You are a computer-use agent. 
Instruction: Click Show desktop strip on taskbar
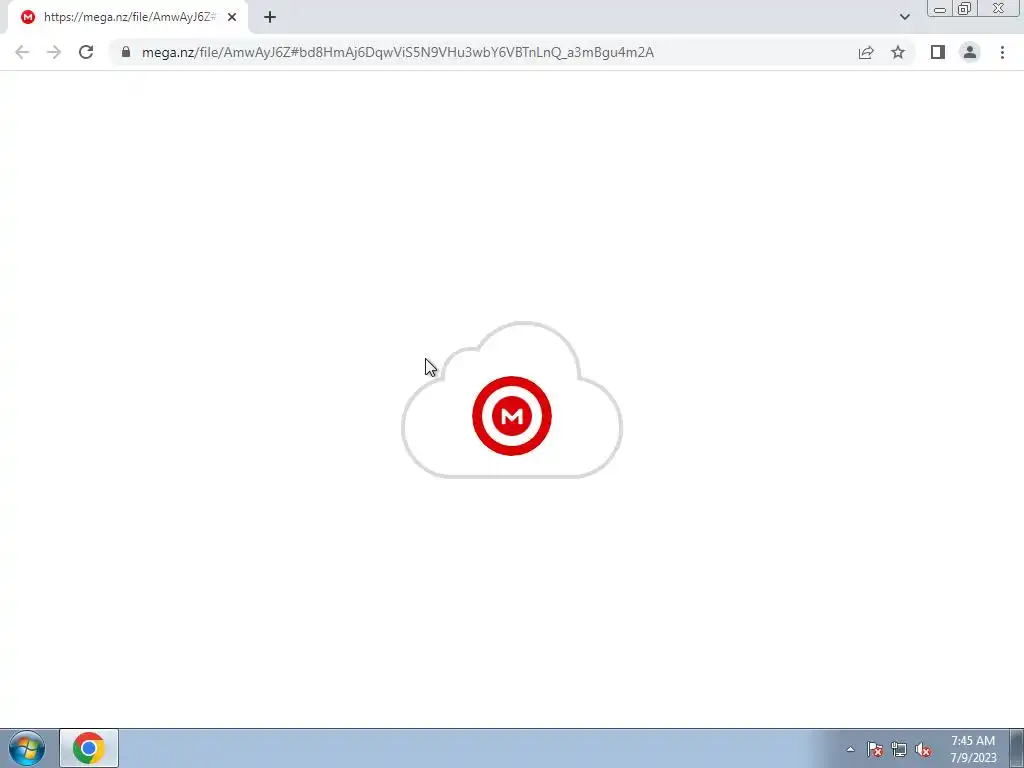pos(1016,748)
